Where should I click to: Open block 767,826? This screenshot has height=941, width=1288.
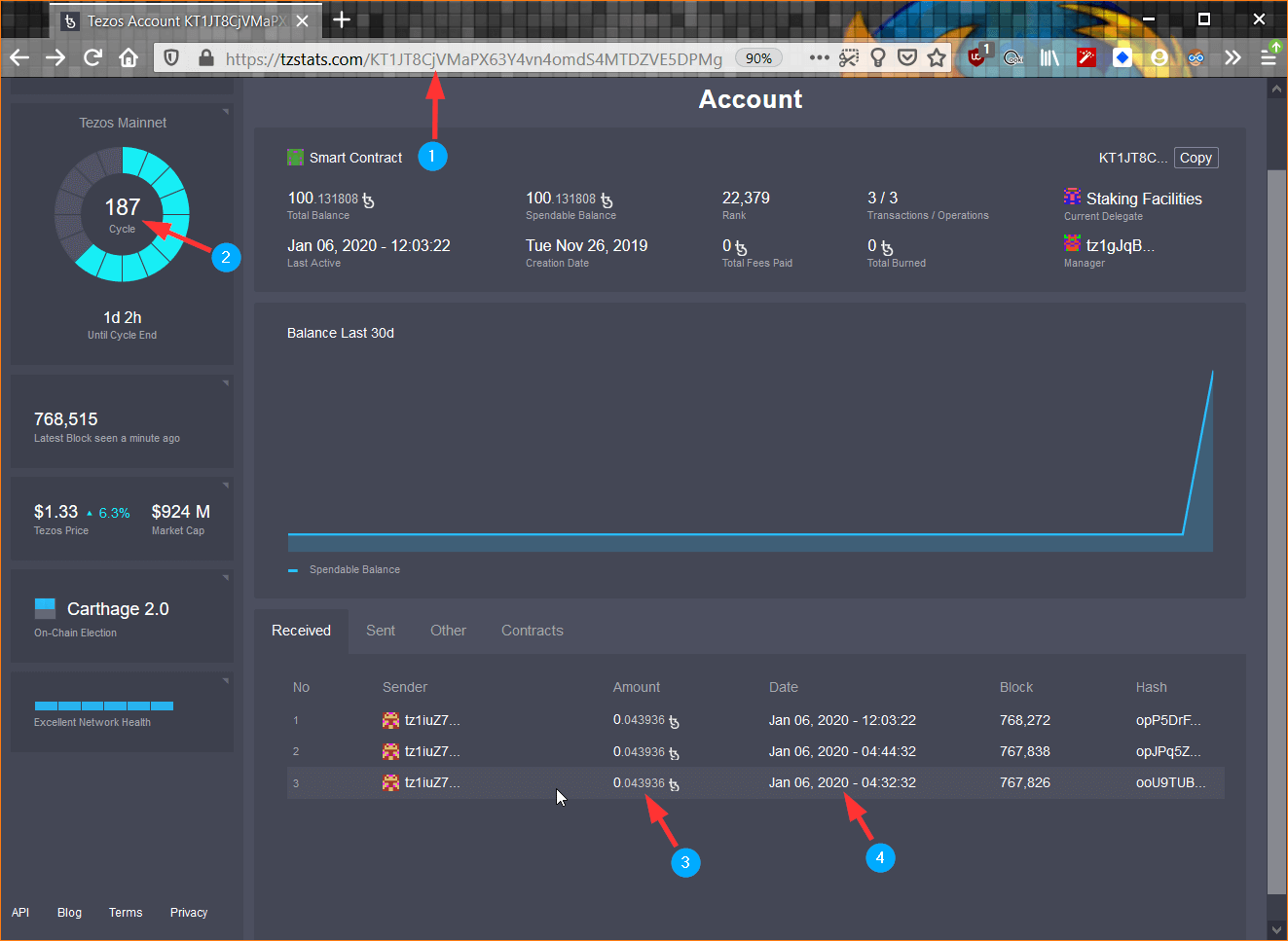coord(1025,782)
